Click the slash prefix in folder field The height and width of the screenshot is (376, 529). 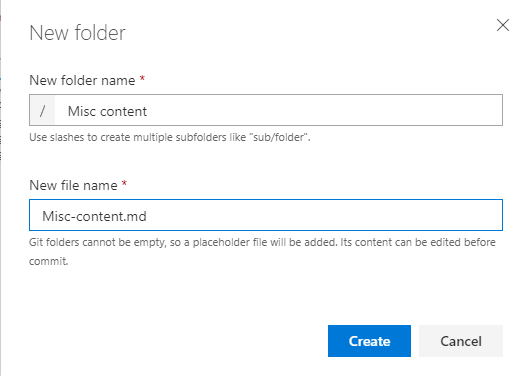pos(43,110)
